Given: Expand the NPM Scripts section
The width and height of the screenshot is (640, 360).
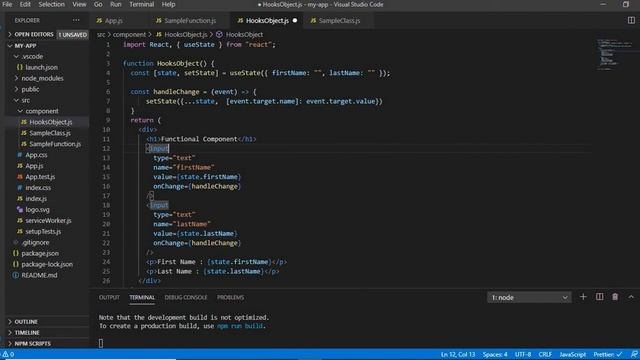Looking at the screenshot, I should pyautogui.click(x=33, y=344).
